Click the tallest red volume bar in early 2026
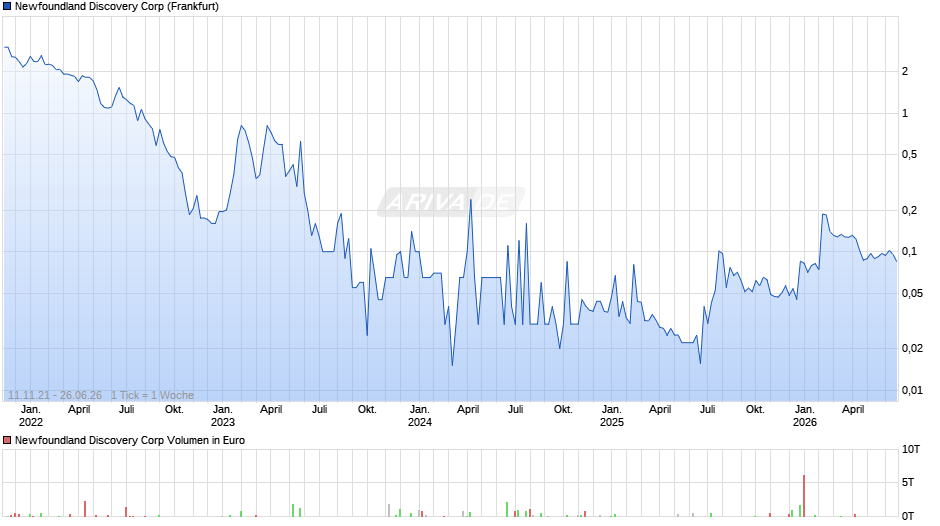 coord(804,496)
